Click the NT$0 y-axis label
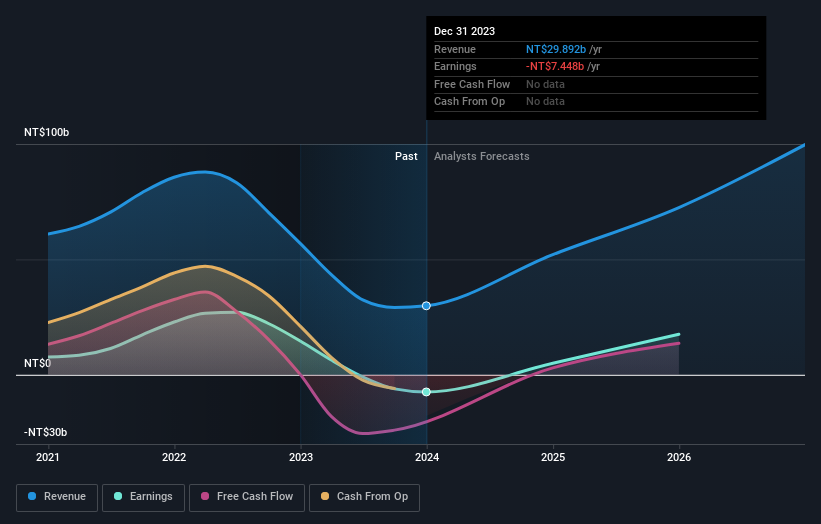 click(x=38, y=363)
